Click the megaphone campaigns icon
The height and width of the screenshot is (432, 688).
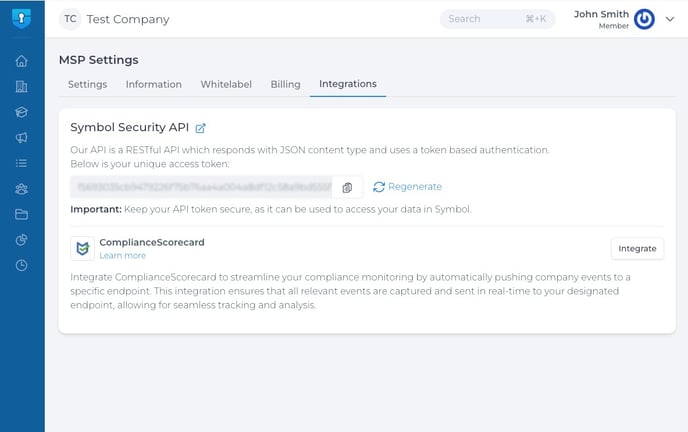[x=21, y=138]
